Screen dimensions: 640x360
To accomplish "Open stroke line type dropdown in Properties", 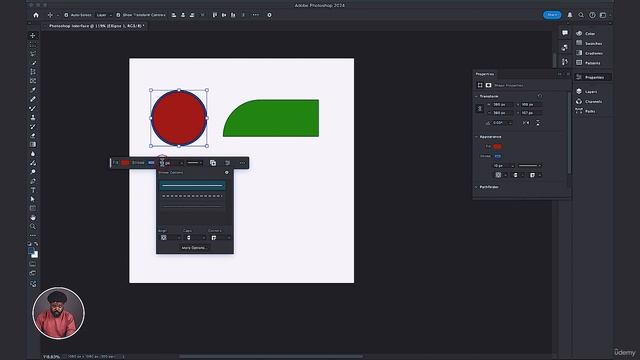I will coord(530,166).
